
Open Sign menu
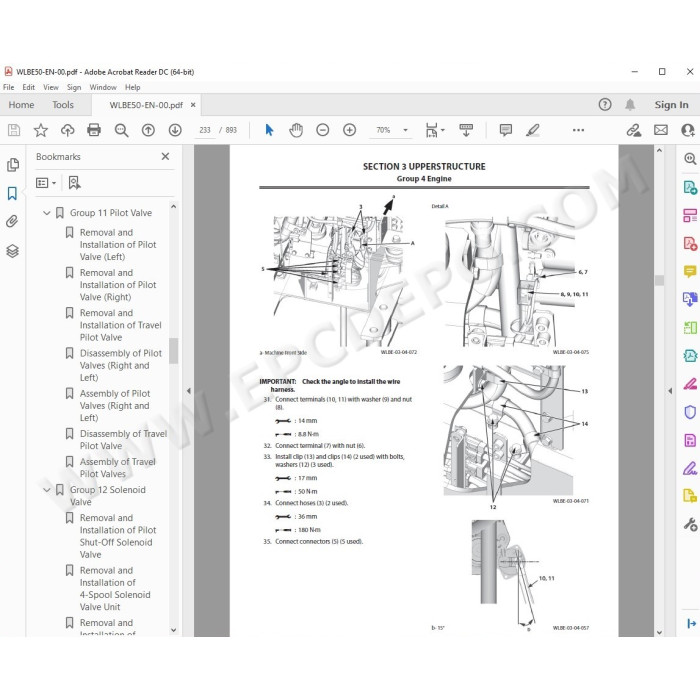click(74, 87)
